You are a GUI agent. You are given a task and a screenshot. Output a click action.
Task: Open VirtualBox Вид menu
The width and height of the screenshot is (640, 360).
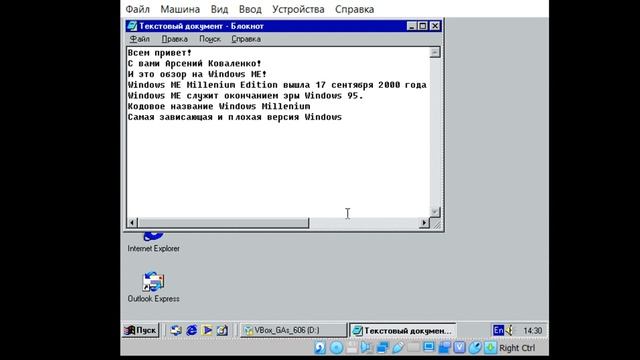coord(219,9)
